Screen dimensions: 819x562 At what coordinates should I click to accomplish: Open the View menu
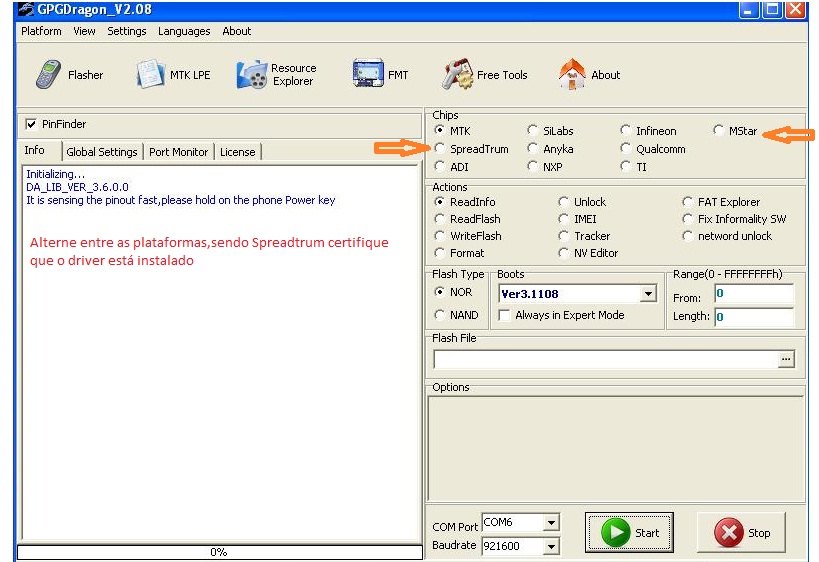click(84, 31)
